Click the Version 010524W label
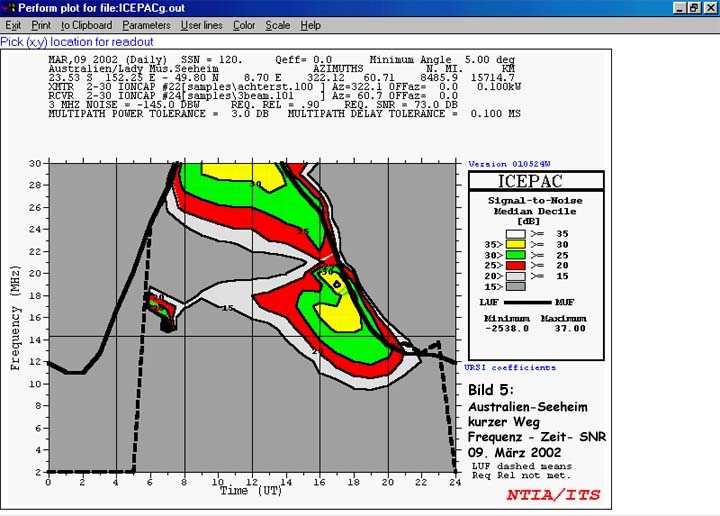720x516 pixels. tap(508, 163)
